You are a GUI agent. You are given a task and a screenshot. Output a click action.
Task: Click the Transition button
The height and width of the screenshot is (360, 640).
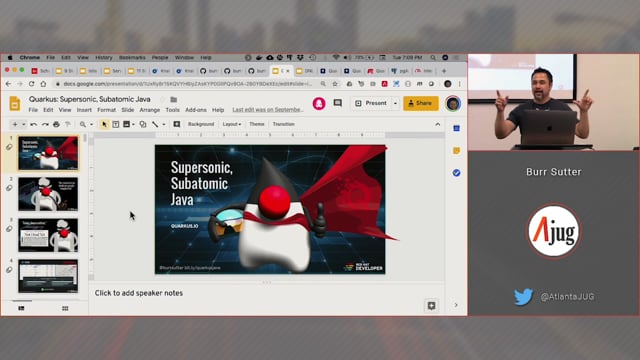284,124
